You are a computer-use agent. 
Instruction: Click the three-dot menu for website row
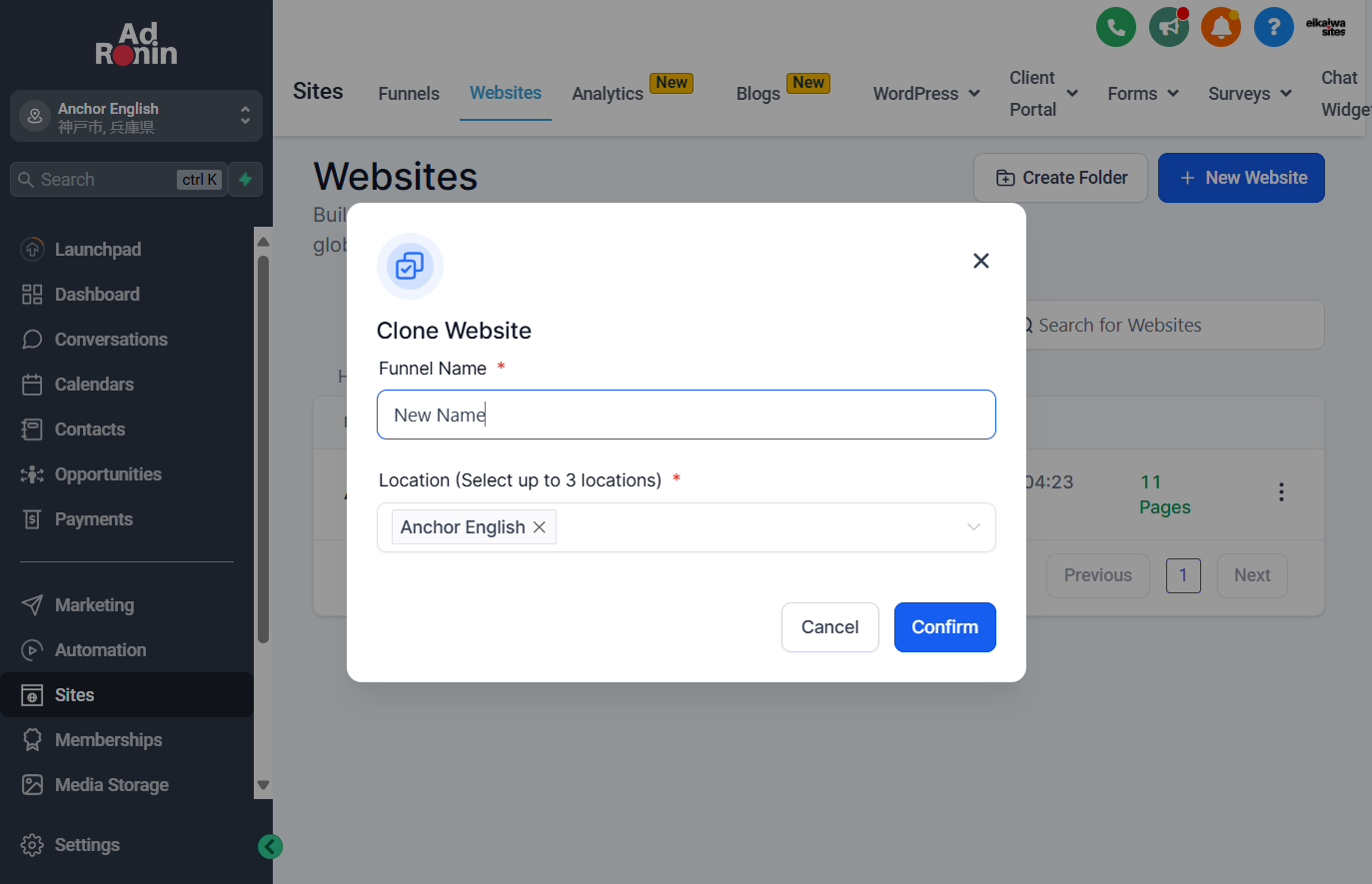click(1281, 492)
